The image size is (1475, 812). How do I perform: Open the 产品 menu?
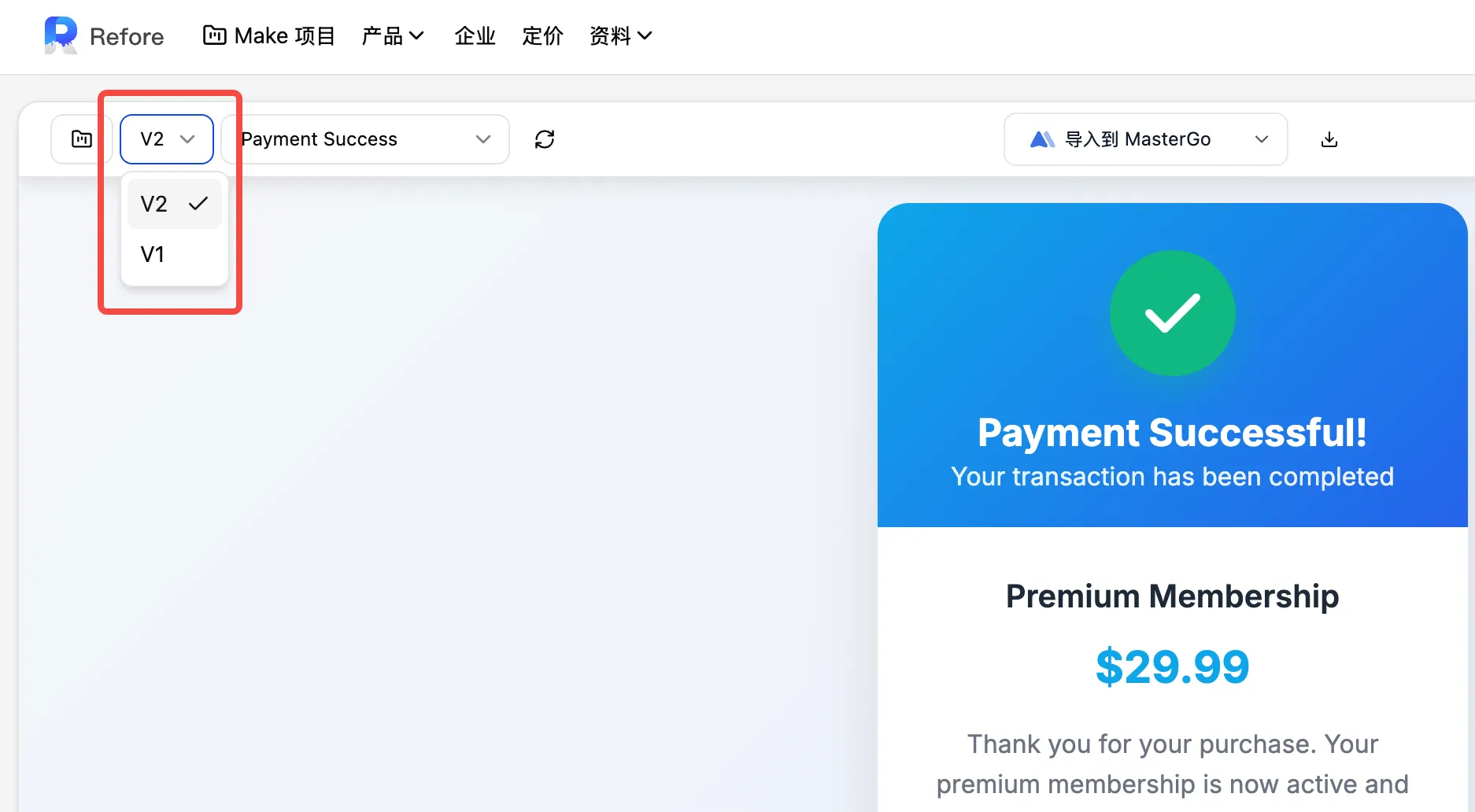(x=393, y=35)
